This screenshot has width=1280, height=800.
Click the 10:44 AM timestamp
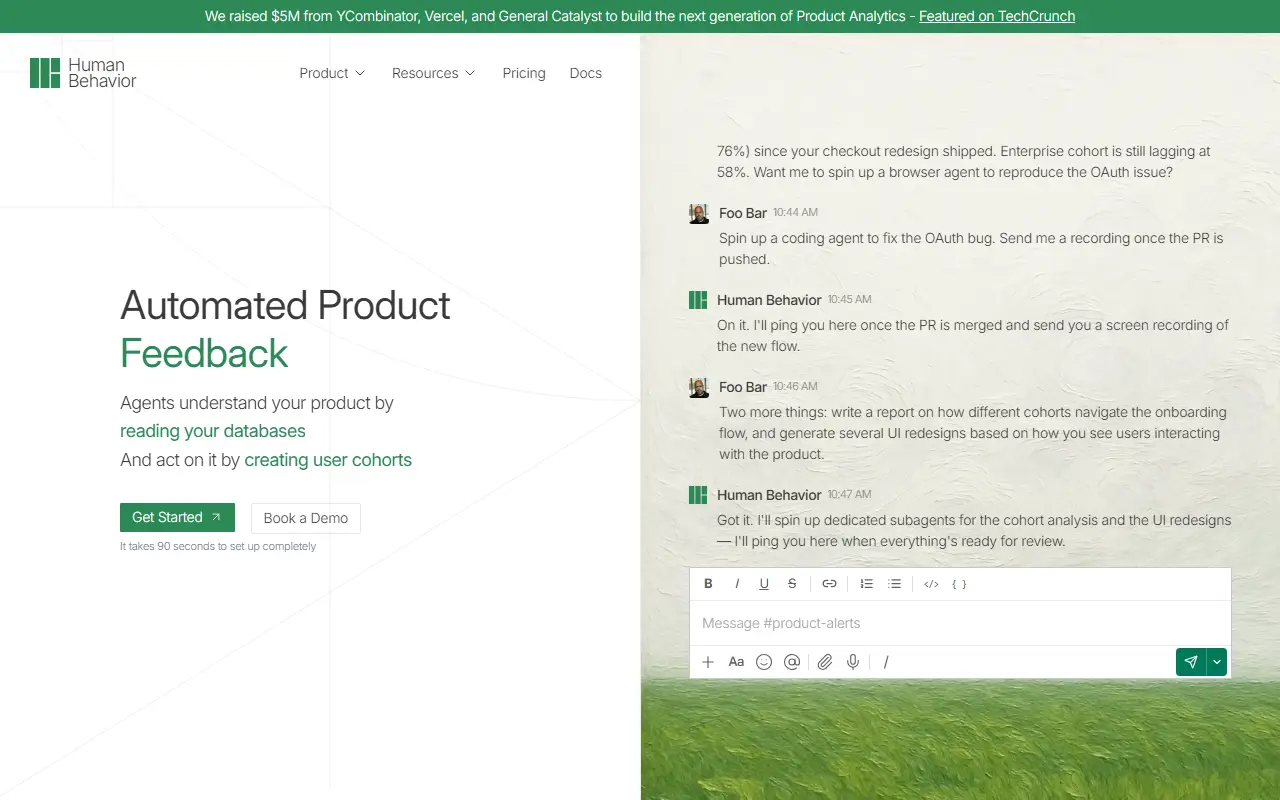pos(795,212)
